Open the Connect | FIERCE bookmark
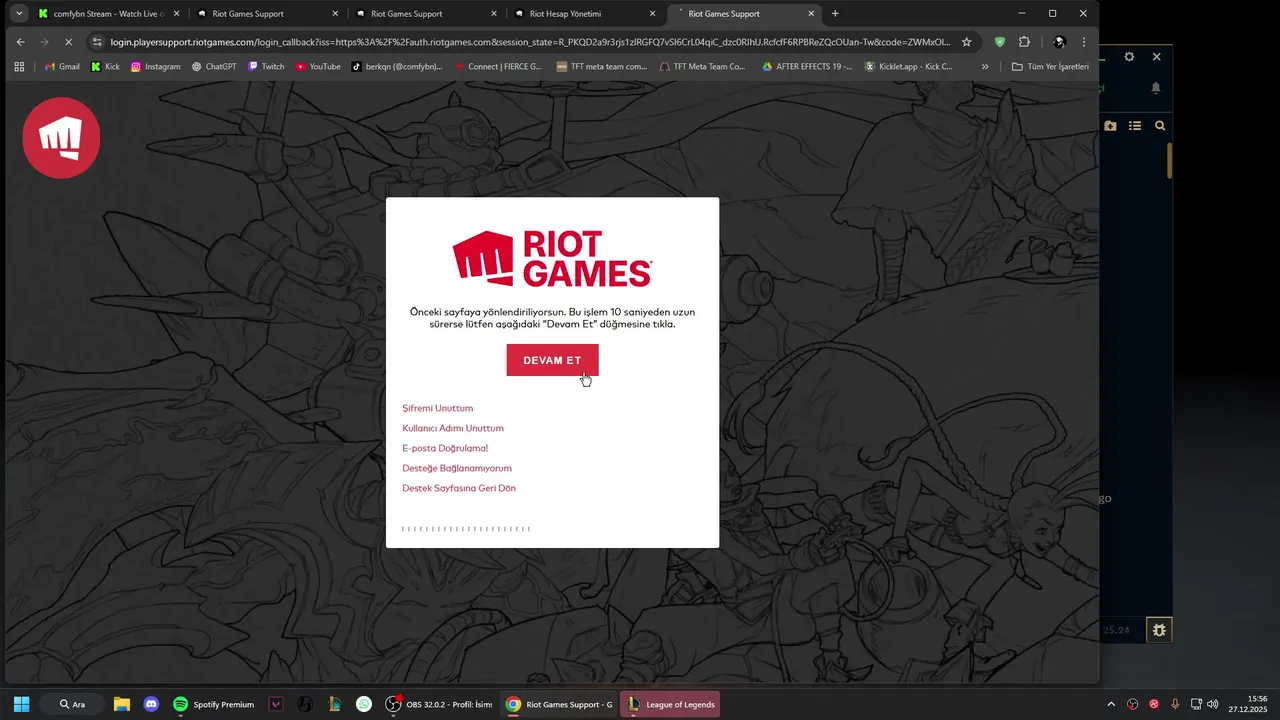 click(x=498, y=67)
